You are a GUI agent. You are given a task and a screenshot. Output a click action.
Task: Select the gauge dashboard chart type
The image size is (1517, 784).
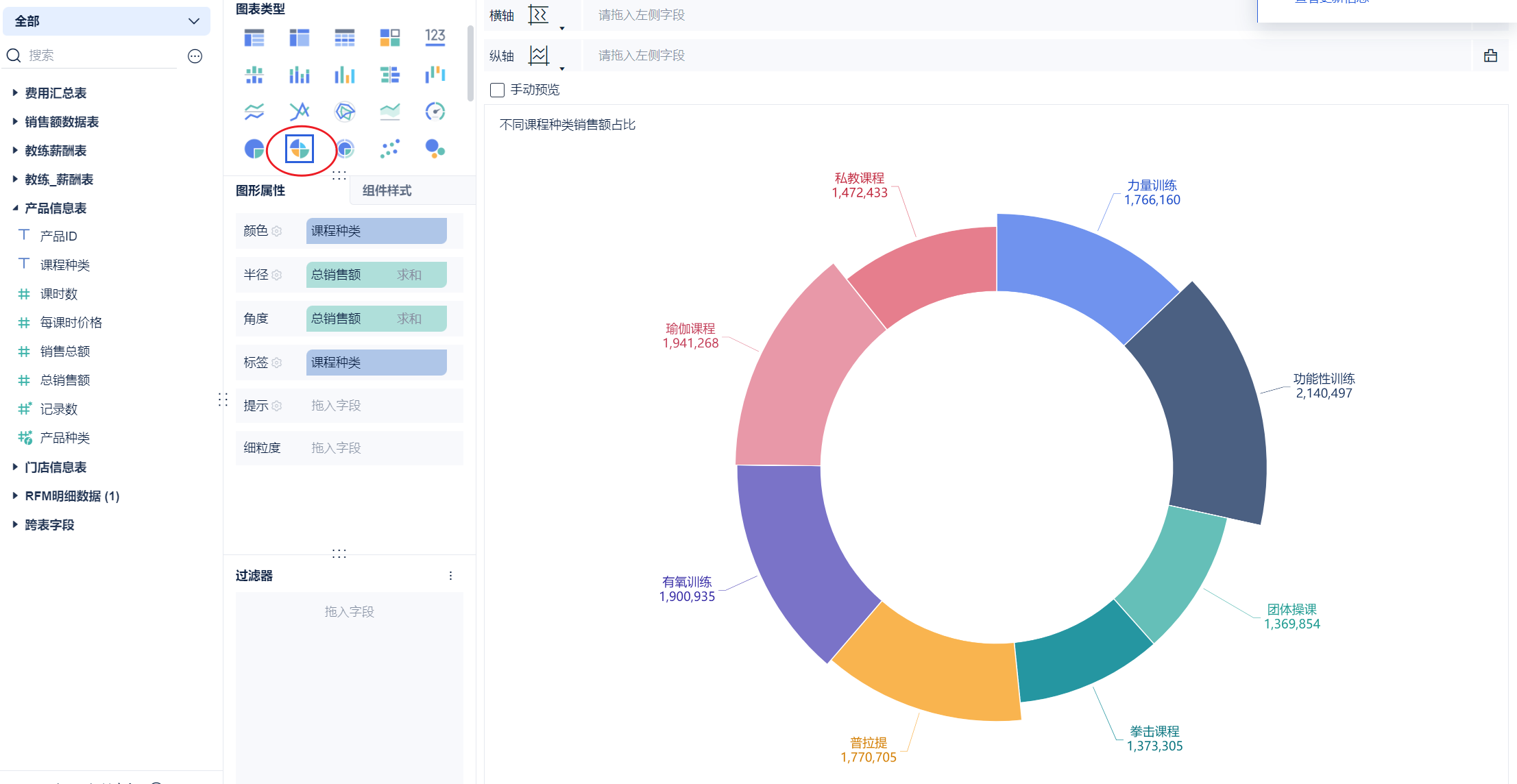click(x=435, y=111)
